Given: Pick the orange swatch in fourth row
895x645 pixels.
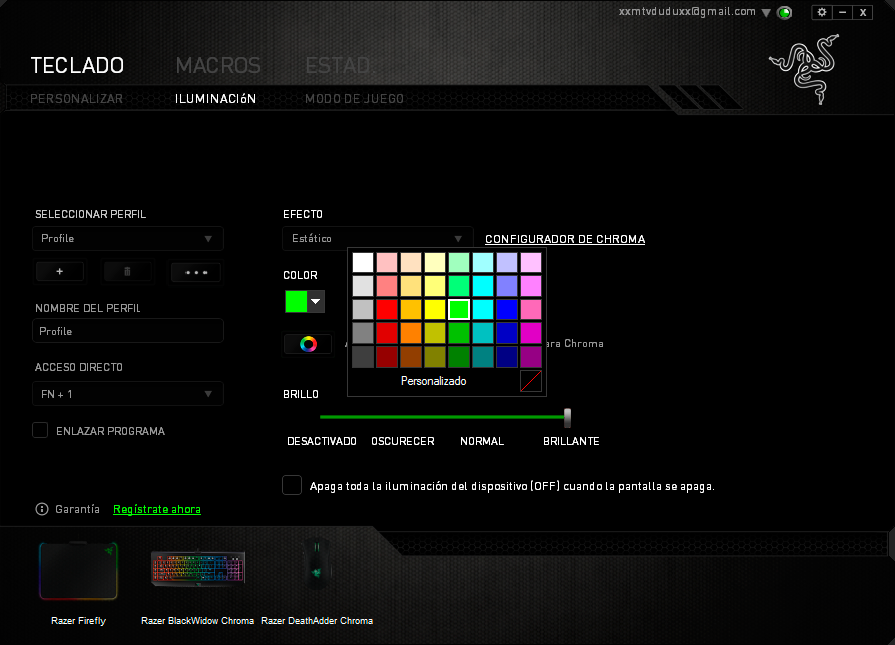Looking at the screenshot, I should (411, 333).
